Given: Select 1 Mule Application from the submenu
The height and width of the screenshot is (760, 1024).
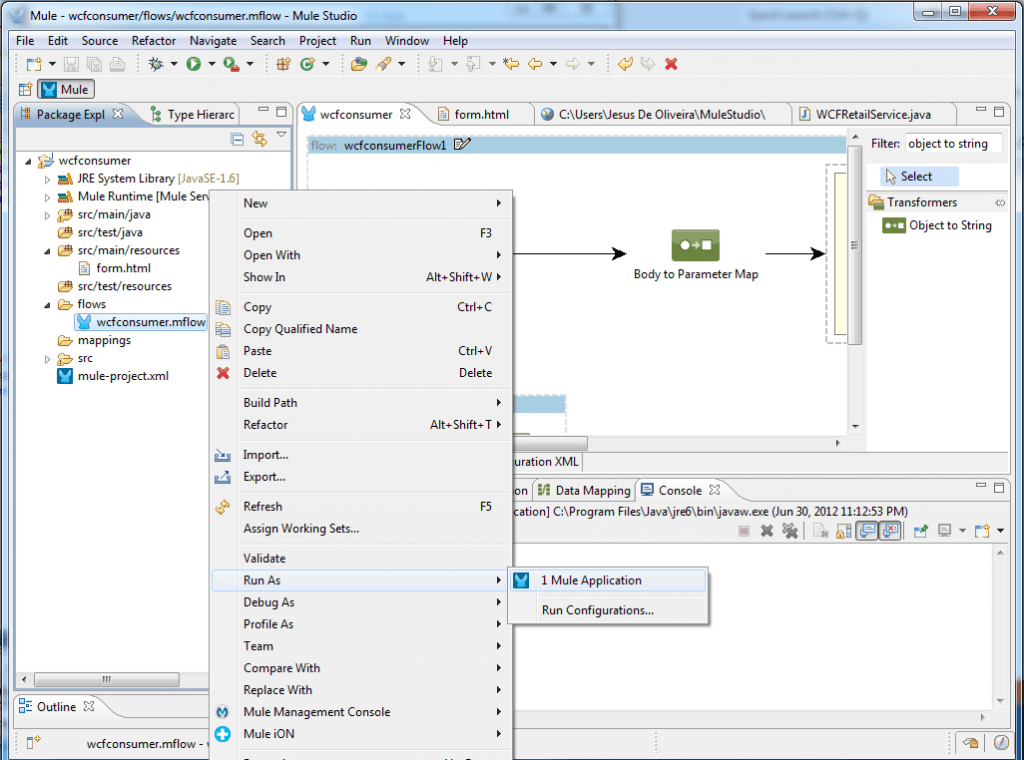Looking at the screenshot, I should click(594, 579).
